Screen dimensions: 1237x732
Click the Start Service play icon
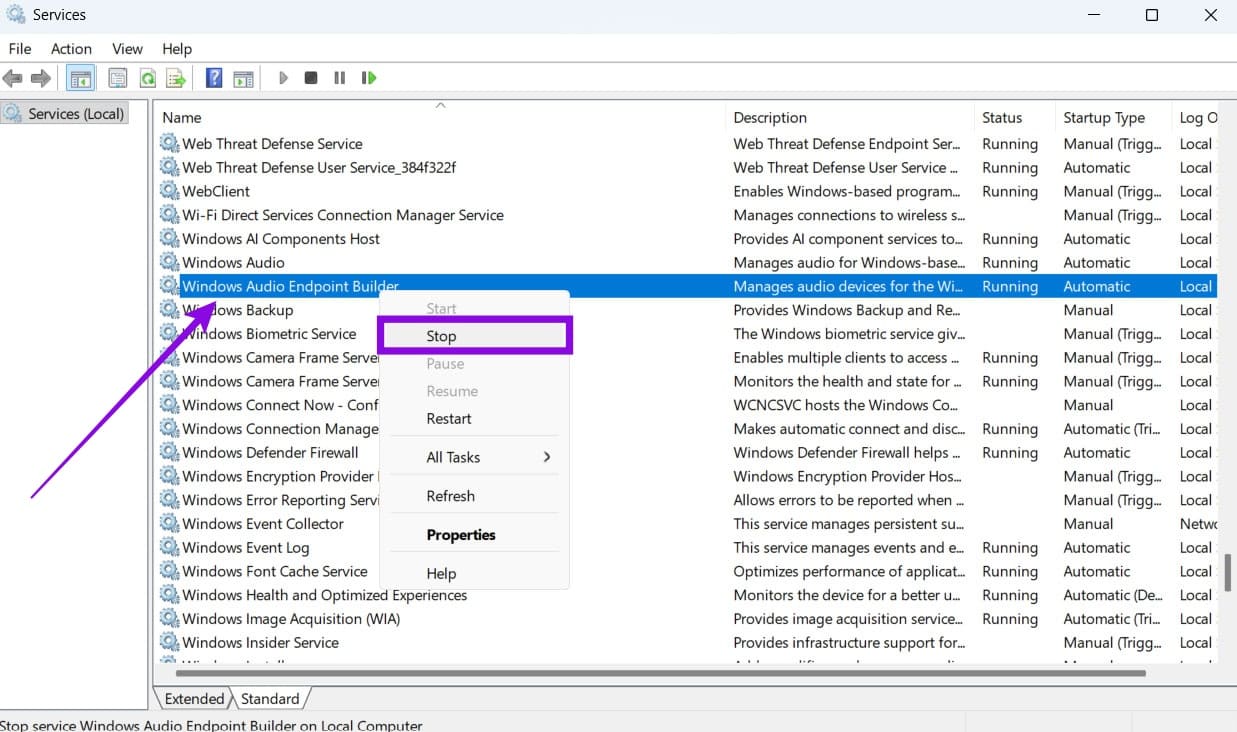[x=283, y=78]
